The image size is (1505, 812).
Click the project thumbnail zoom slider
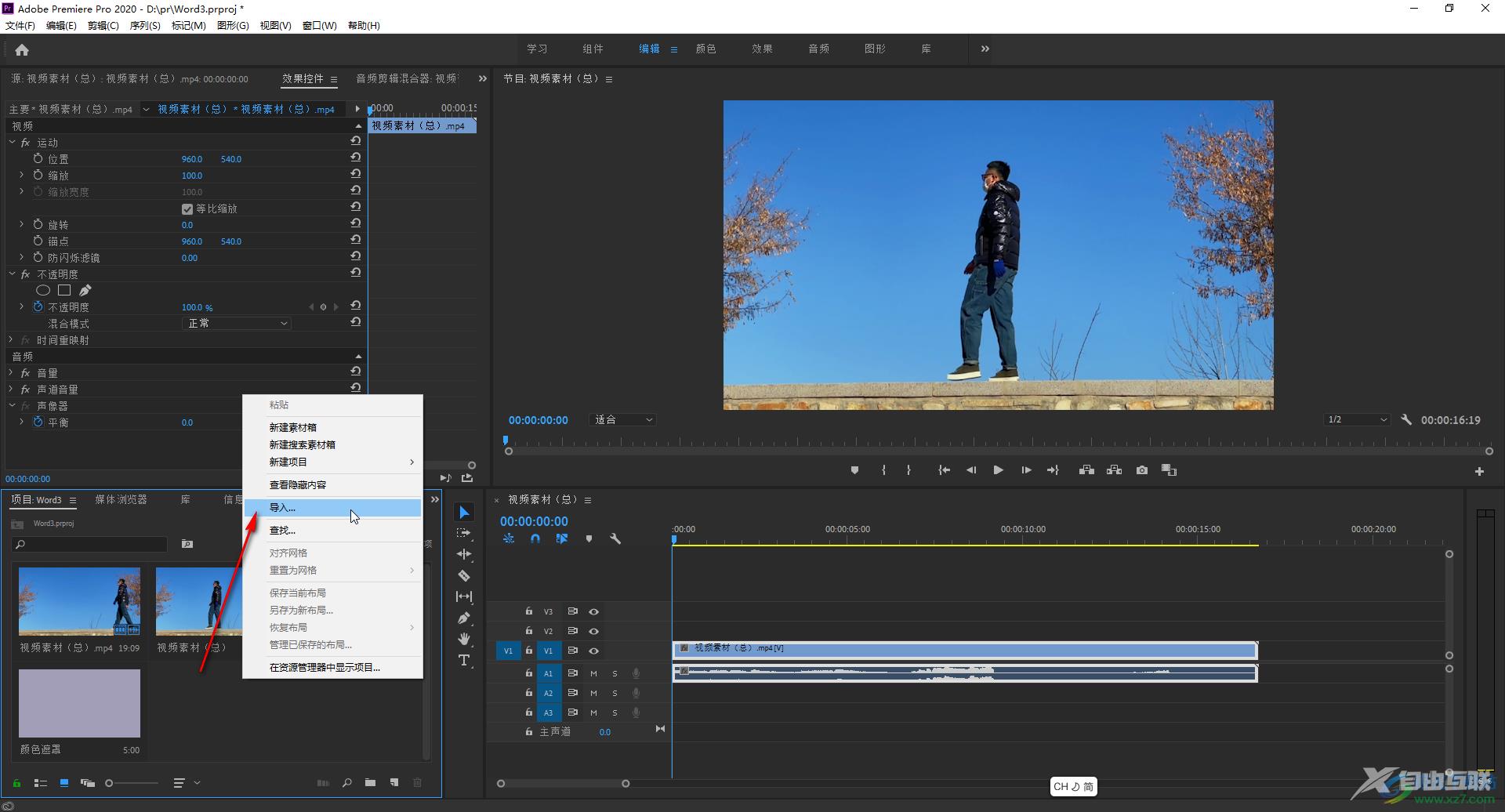(132, 783)
